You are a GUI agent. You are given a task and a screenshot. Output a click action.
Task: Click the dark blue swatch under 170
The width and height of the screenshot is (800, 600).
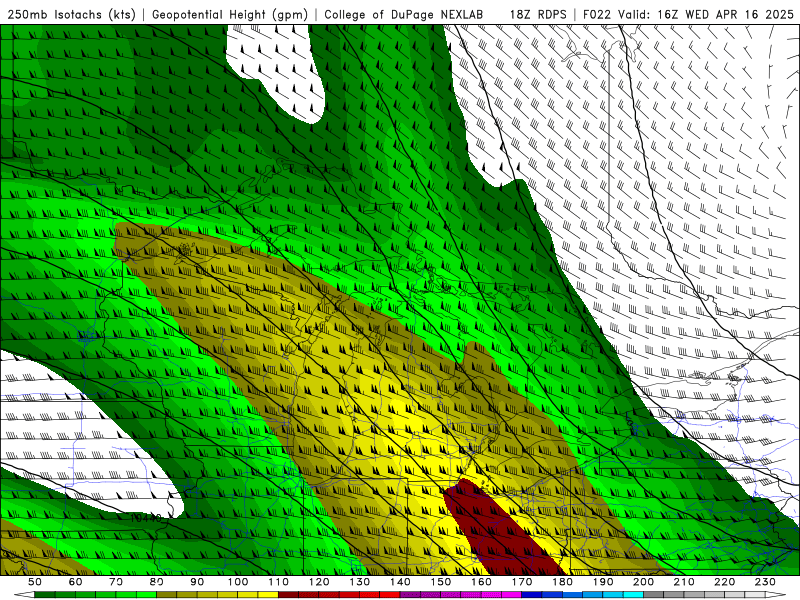532,595
